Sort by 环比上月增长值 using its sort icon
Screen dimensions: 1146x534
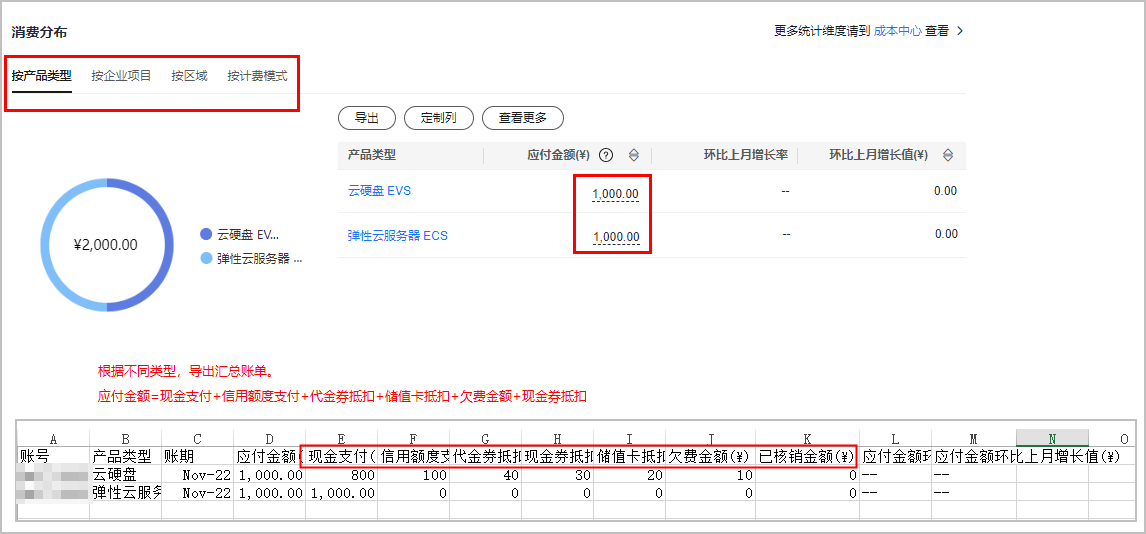[x=947, y=155]
